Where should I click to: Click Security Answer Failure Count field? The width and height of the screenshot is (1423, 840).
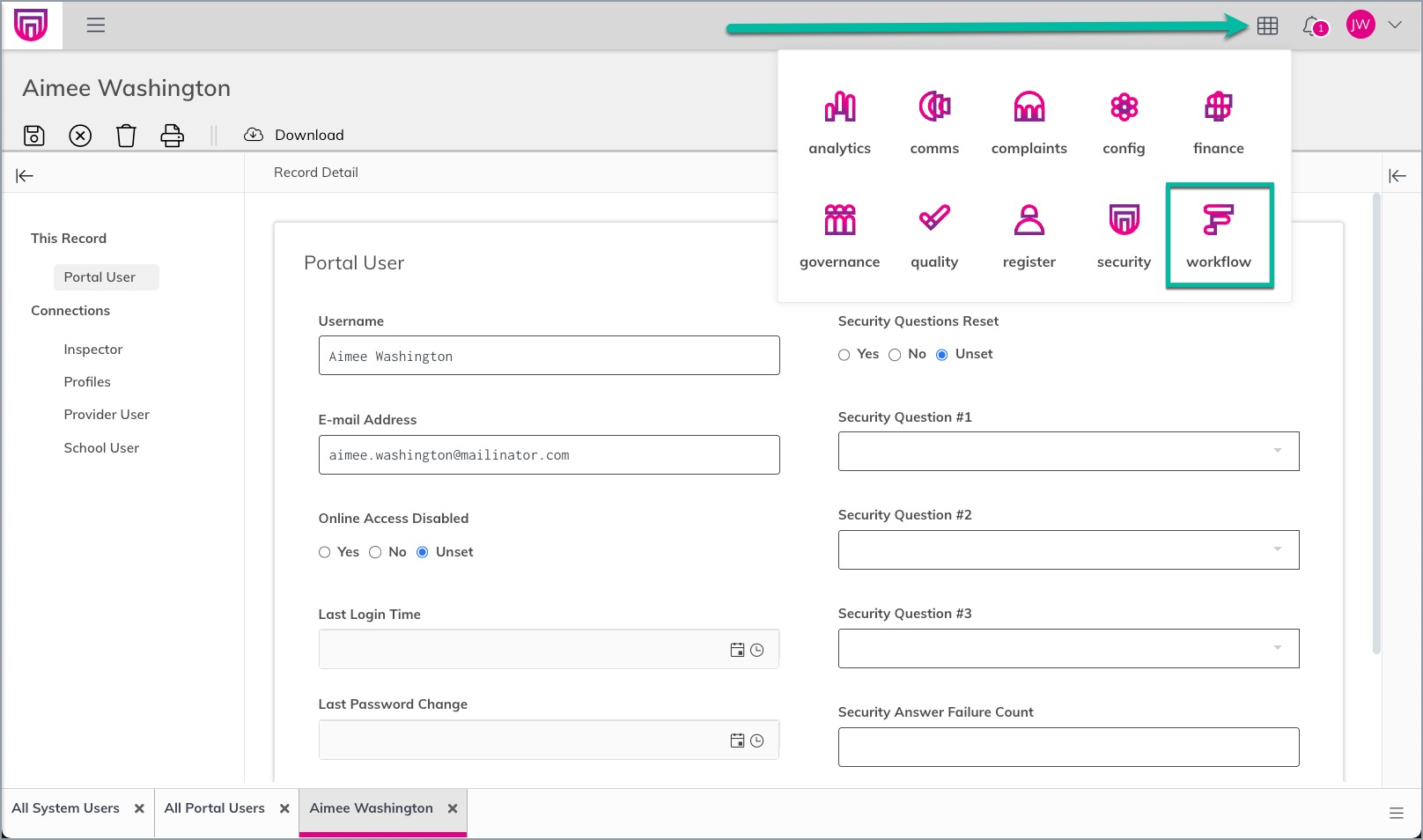pyautogui.click(x=1068, y=747)
